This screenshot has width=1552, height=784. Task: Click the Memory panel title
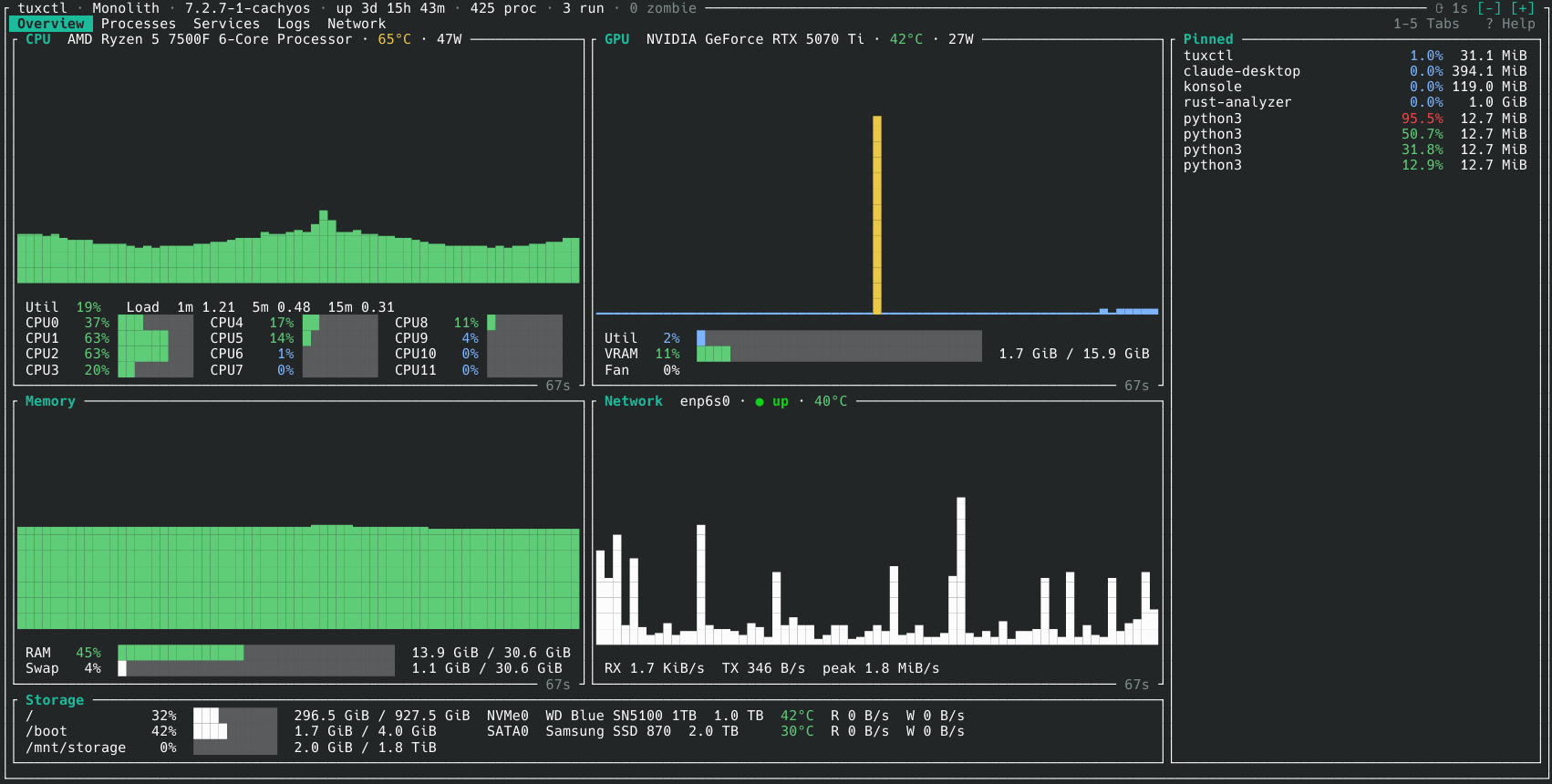[x=50, y=401]
